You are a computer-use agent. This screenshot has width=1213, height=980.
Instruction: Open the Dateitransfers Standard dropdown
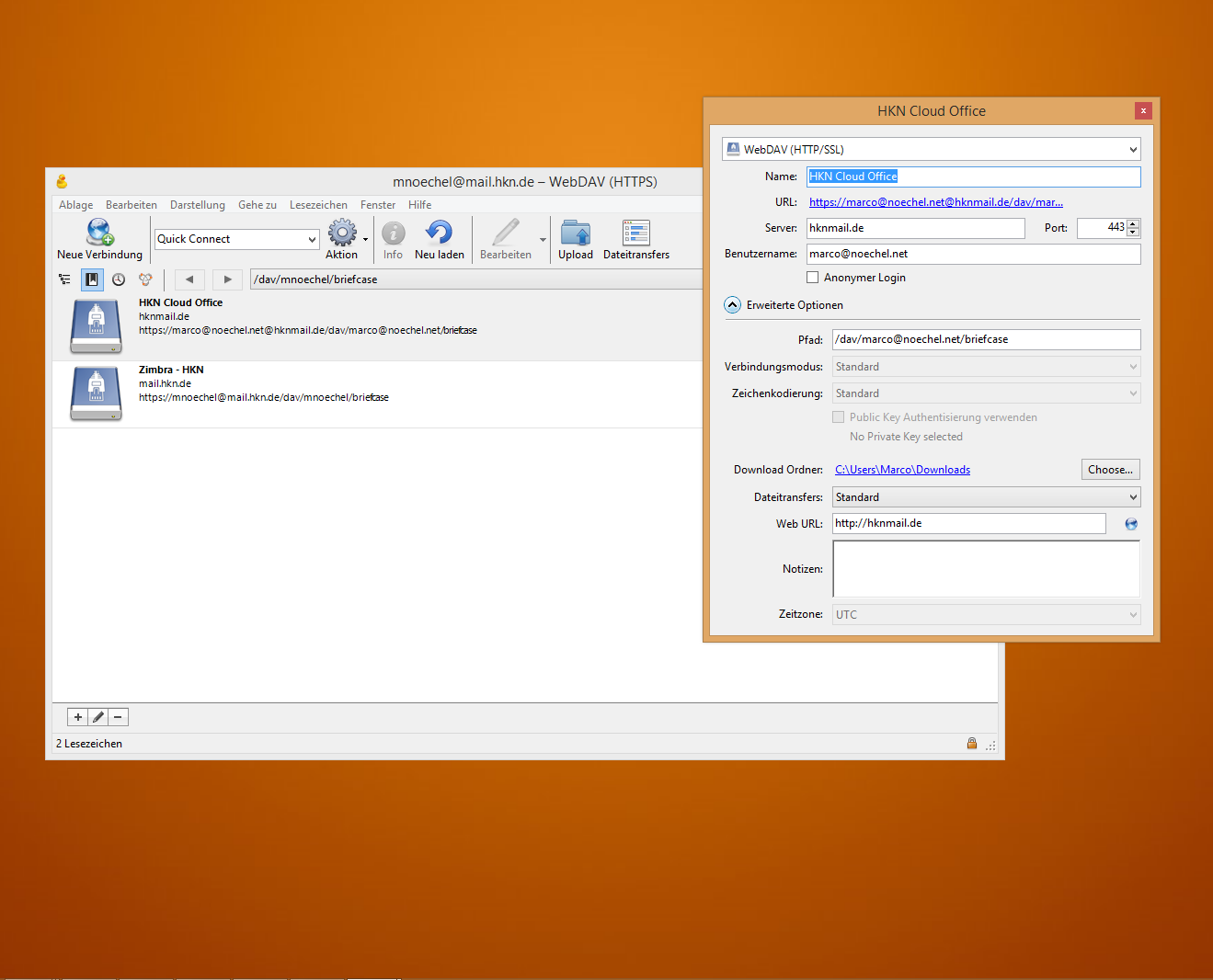point(986,497)
